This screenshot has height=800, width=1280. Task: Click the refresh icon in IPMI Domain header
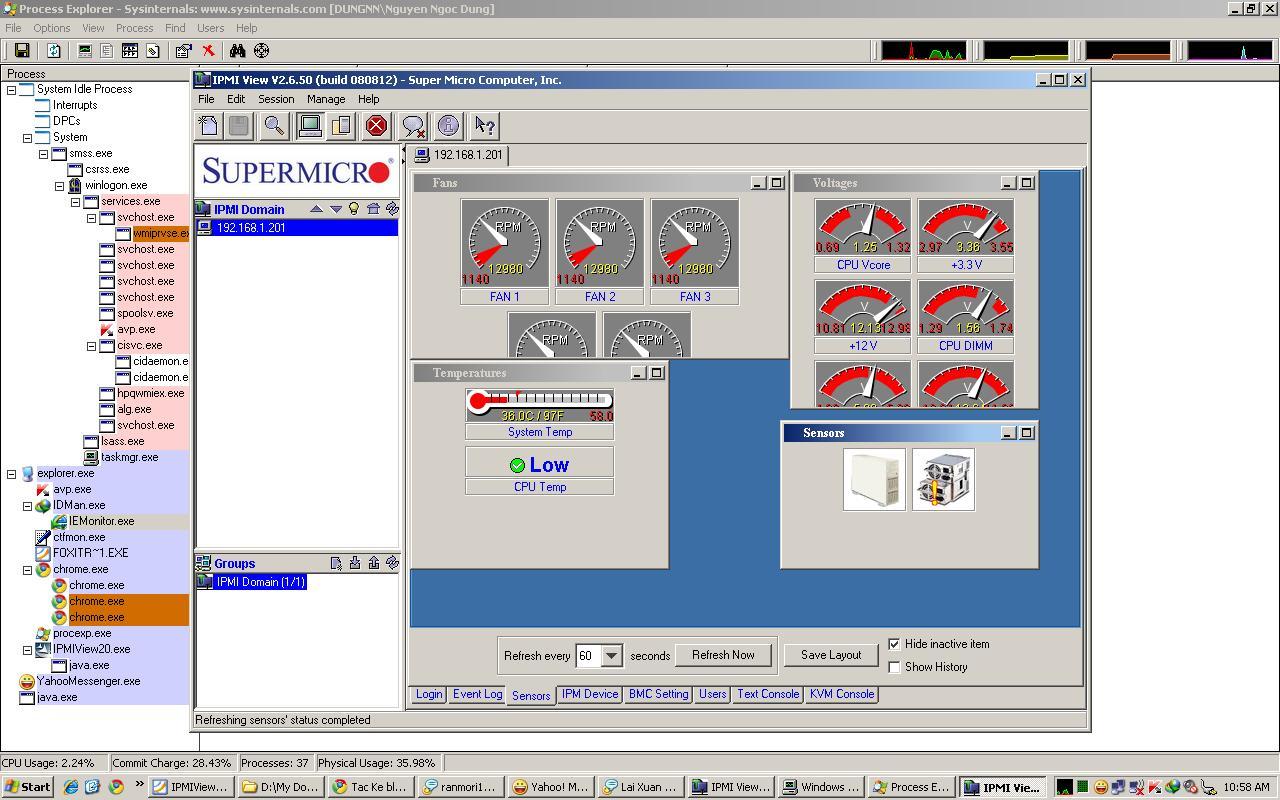(392, 209)
